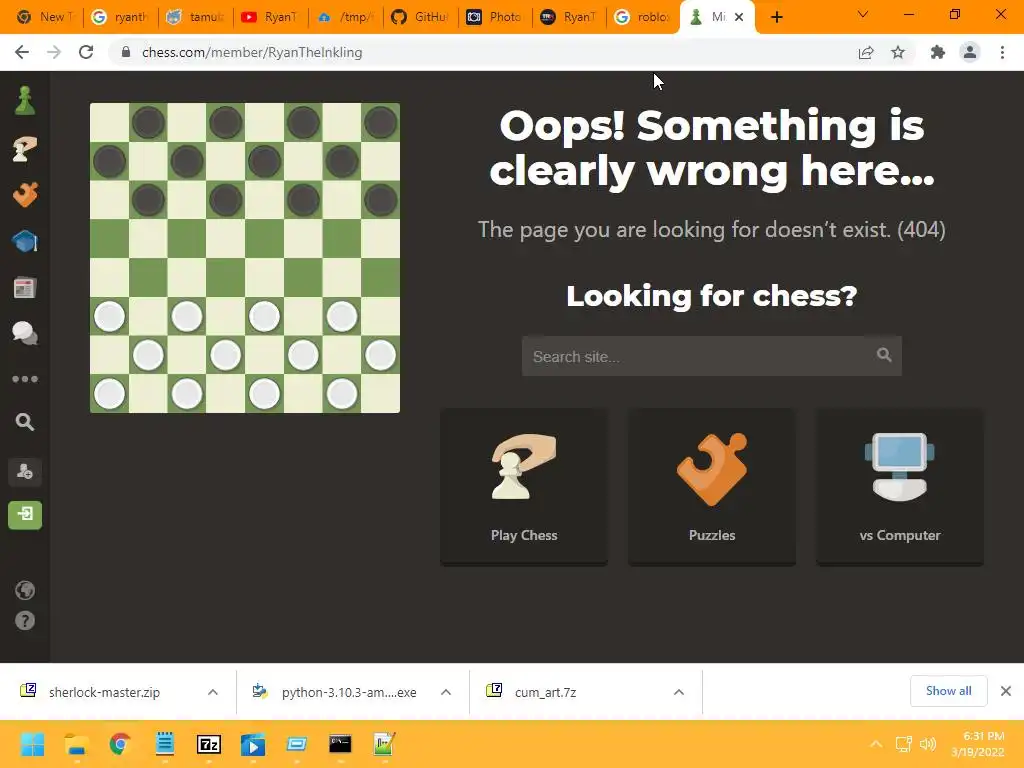Open File Explorer from taskbar
The height and width of the screenshot is (768, 1024).
76,744
